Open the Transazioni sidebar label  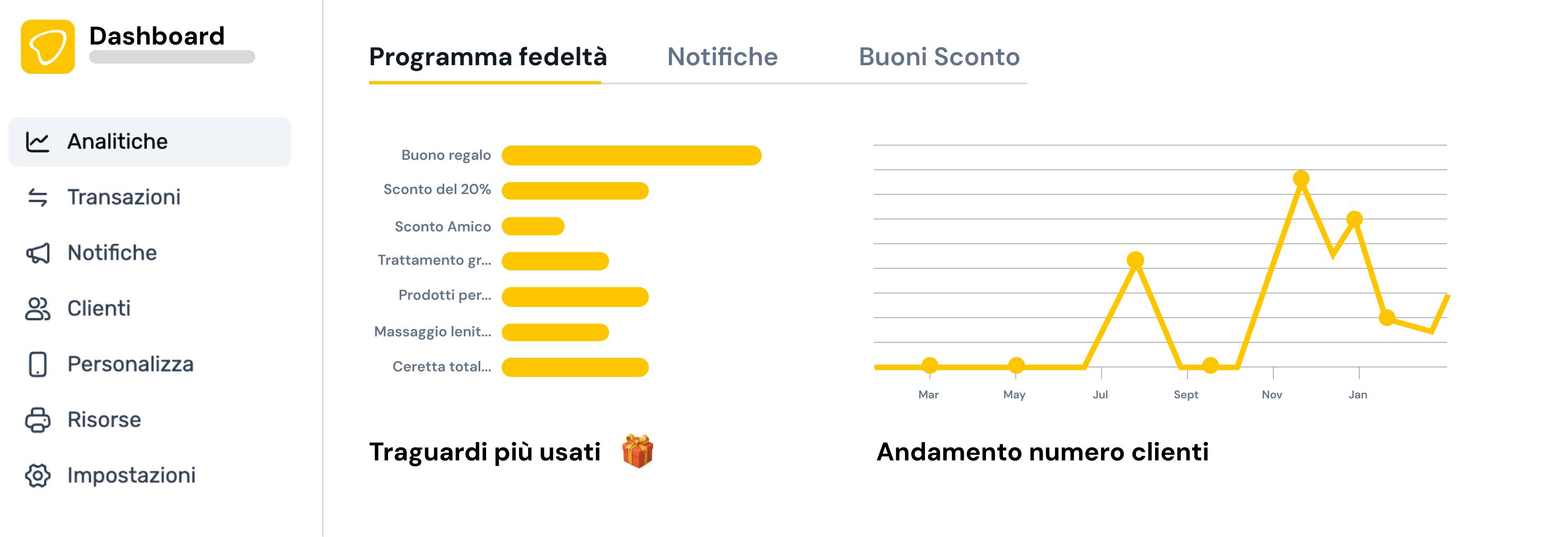pyautogui.click(x=124, y=197)
